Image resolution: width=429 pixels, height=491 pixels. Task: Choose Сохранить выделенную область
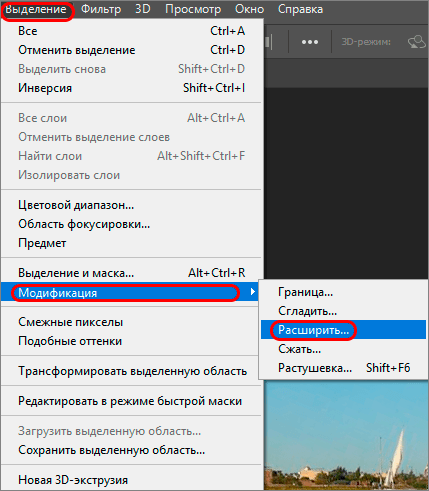pyautogui.click(x=132, y=450)
